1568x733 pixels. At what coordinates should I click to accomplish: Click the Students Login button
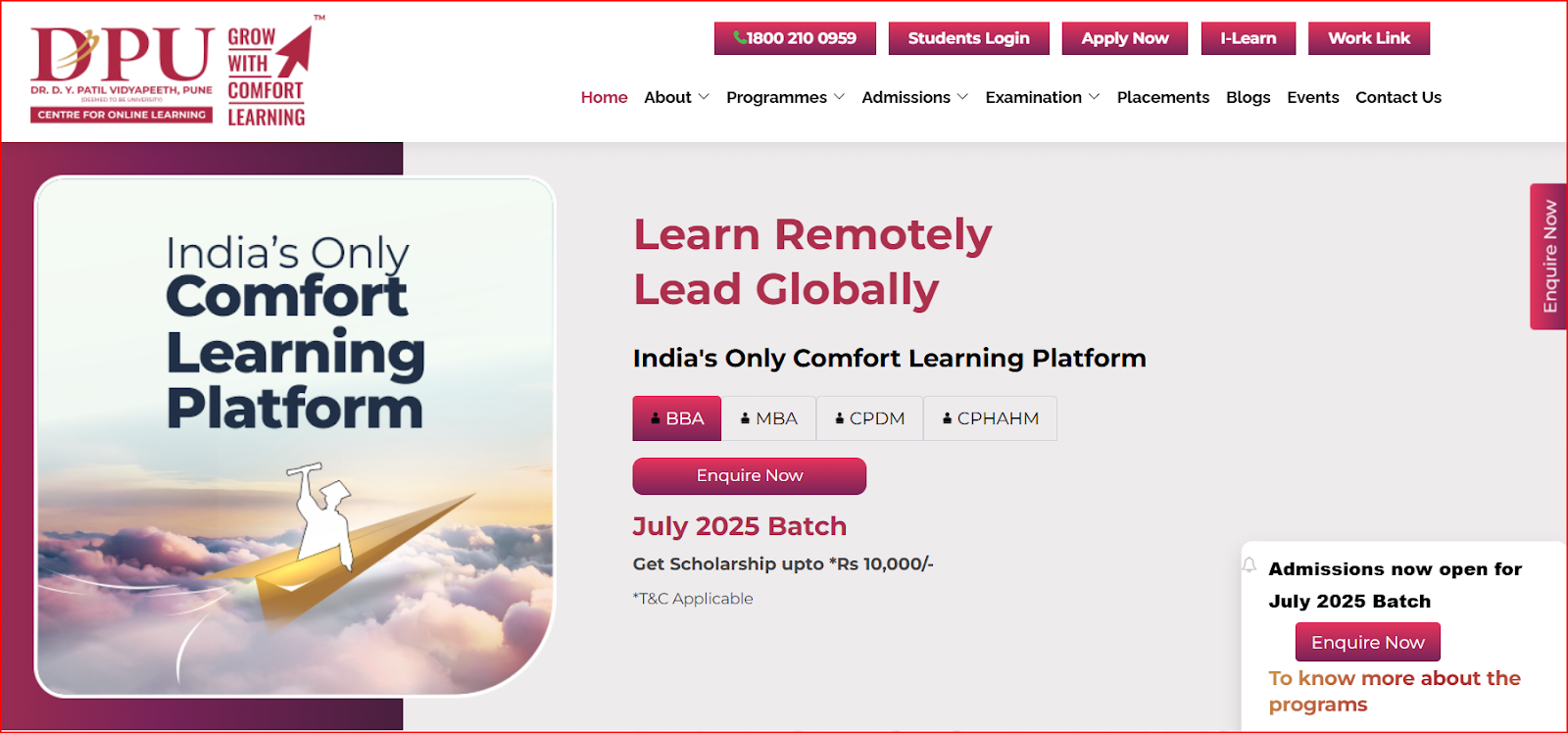(x=969, y=38)
